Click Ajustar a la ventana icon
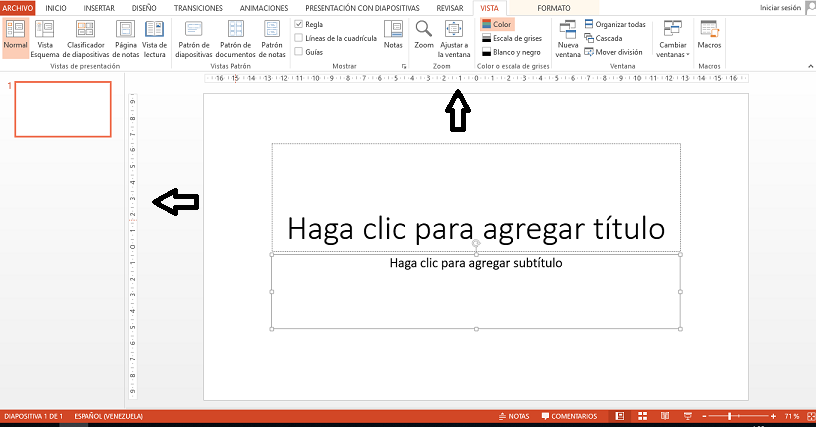 454,31
